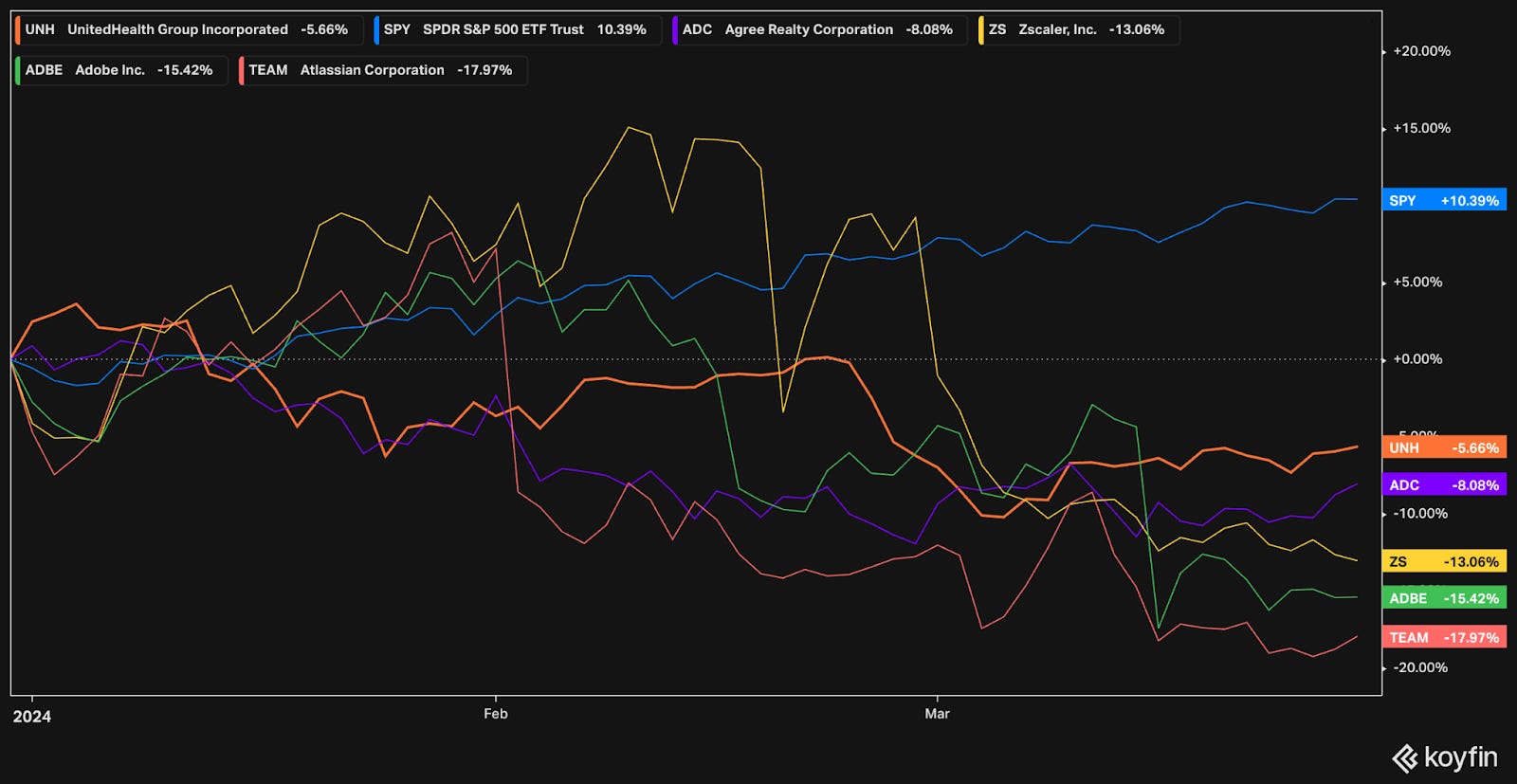Image resolution: width=1517 pixels, height=784 pixels.
Task: Click the -10.00% axis label
Action: pos(1420,513)
